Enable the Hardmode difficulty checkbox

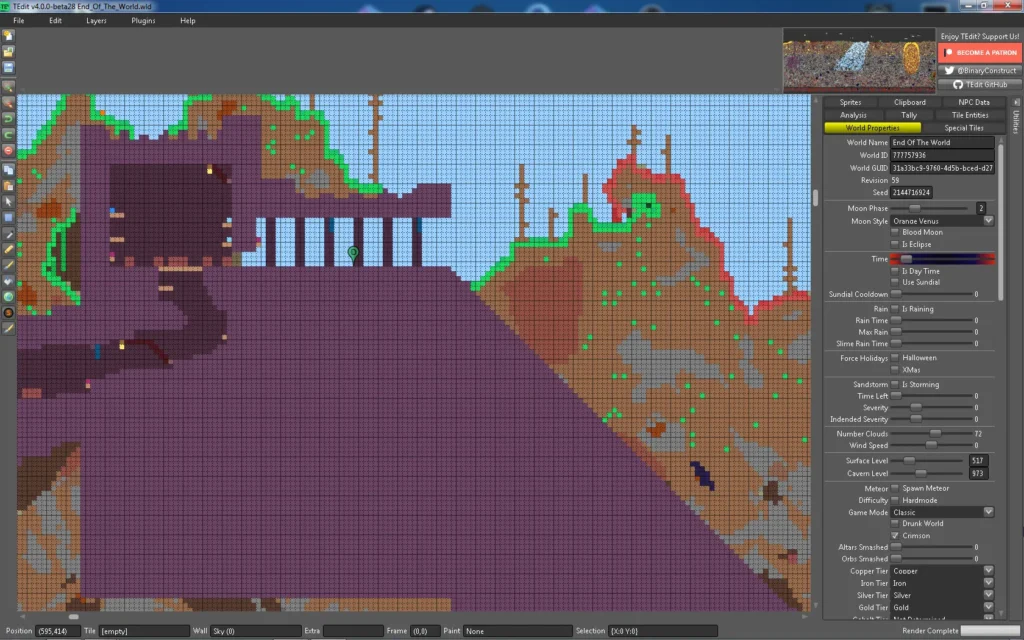(895, 500)
